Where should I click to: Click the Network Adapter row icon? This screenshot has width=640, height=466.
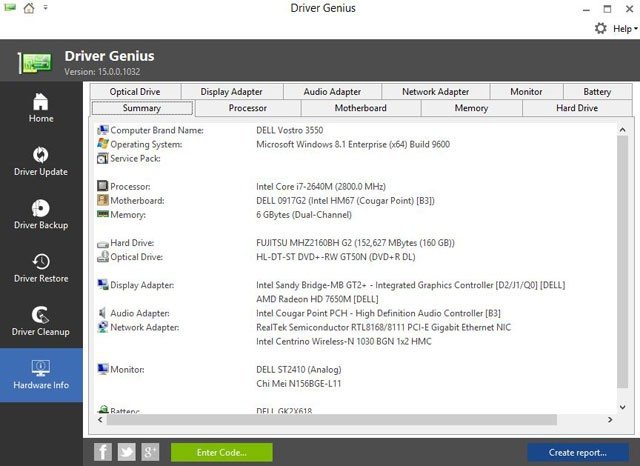click(x=103, y=327)
